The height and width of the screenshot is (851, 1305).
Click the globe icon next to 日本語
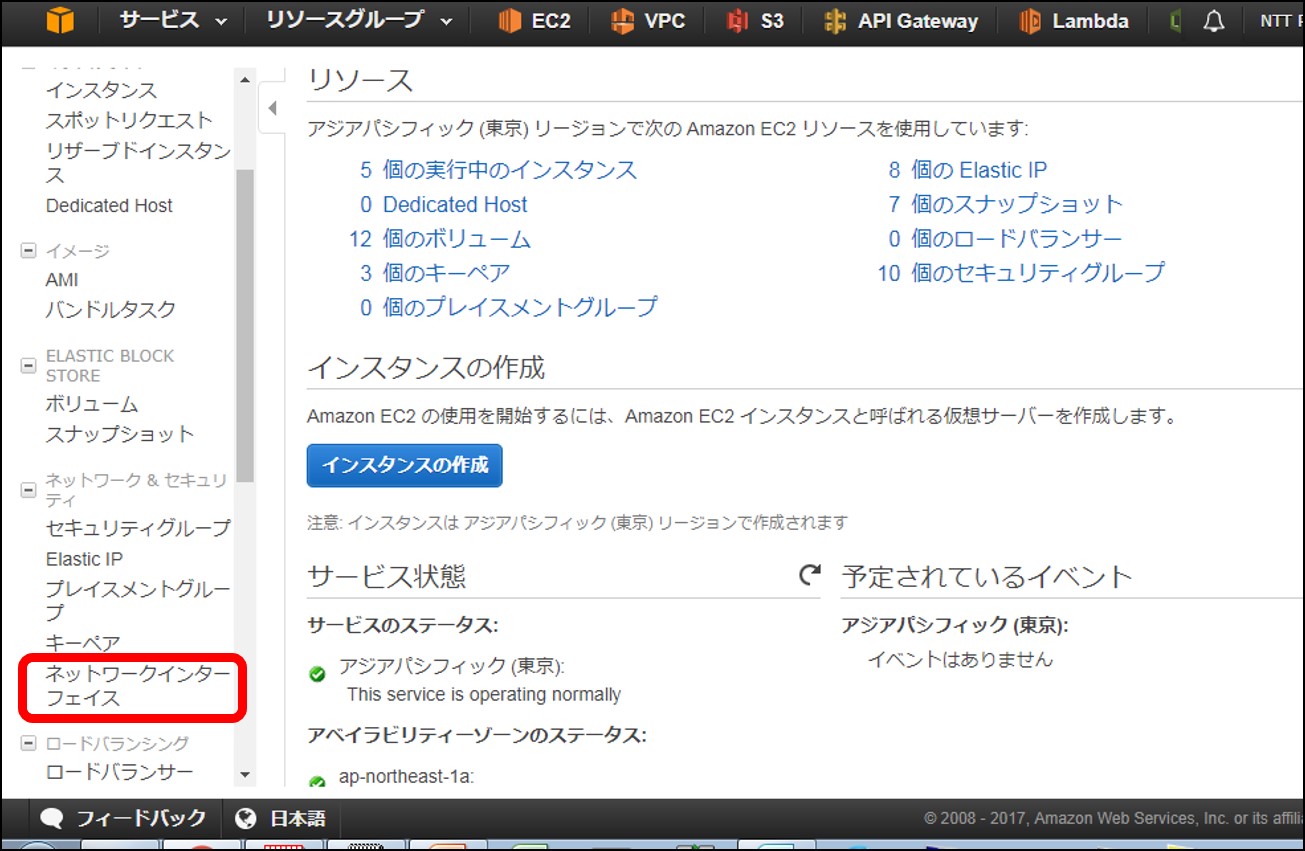coord(246,818)
